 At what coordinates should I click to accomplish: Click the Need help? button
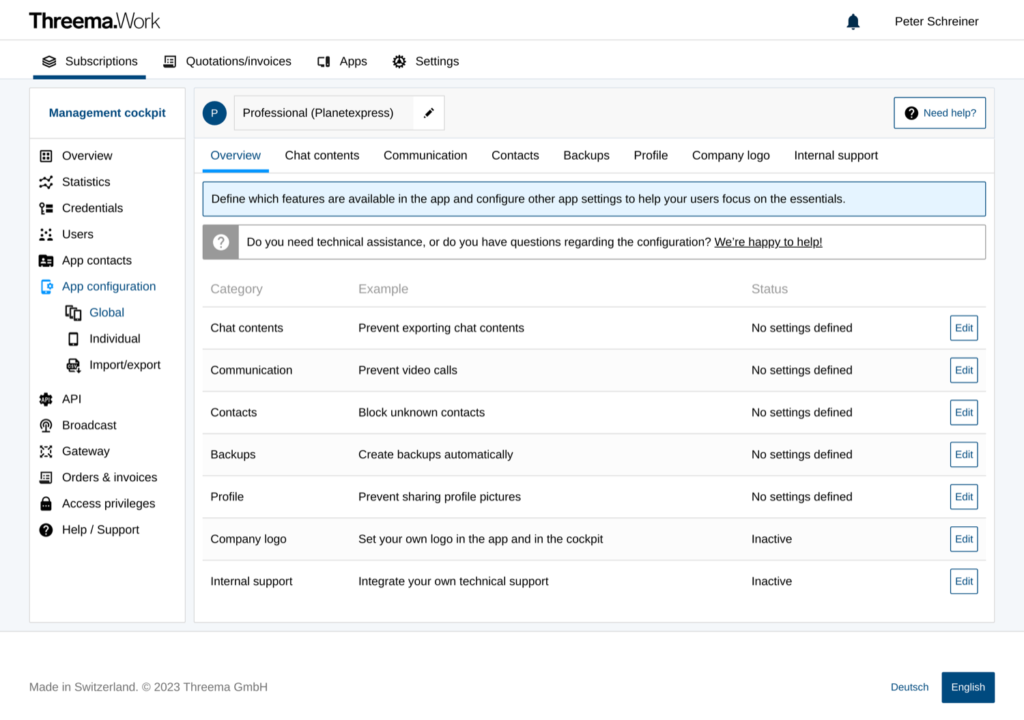[939, 113]
